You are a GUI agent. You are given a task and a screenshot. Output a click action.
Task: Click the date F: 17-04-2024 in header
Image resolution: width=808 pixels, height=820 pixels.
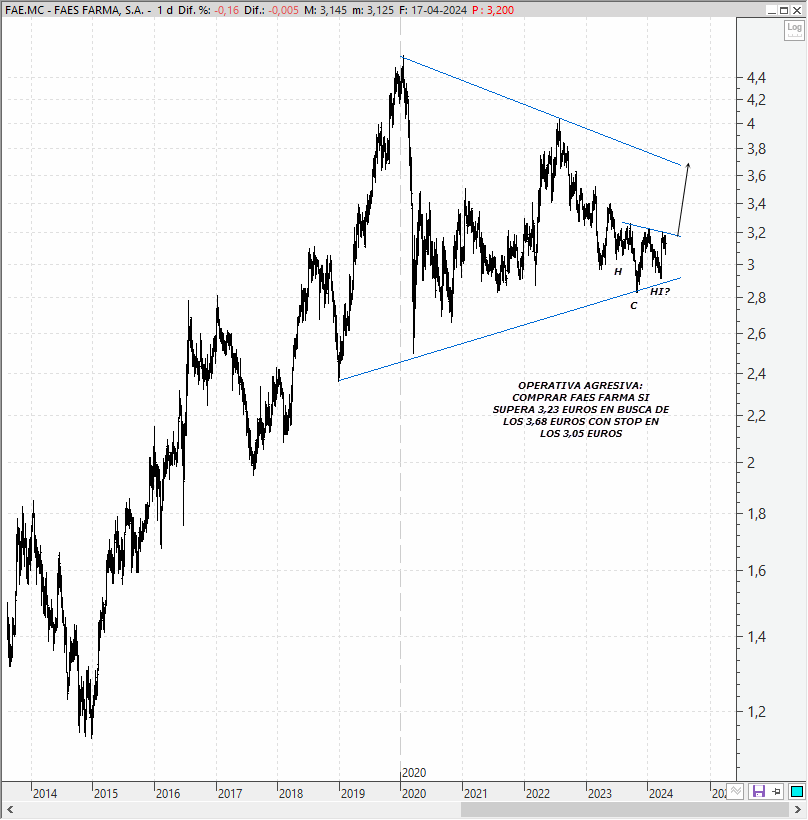433,10
